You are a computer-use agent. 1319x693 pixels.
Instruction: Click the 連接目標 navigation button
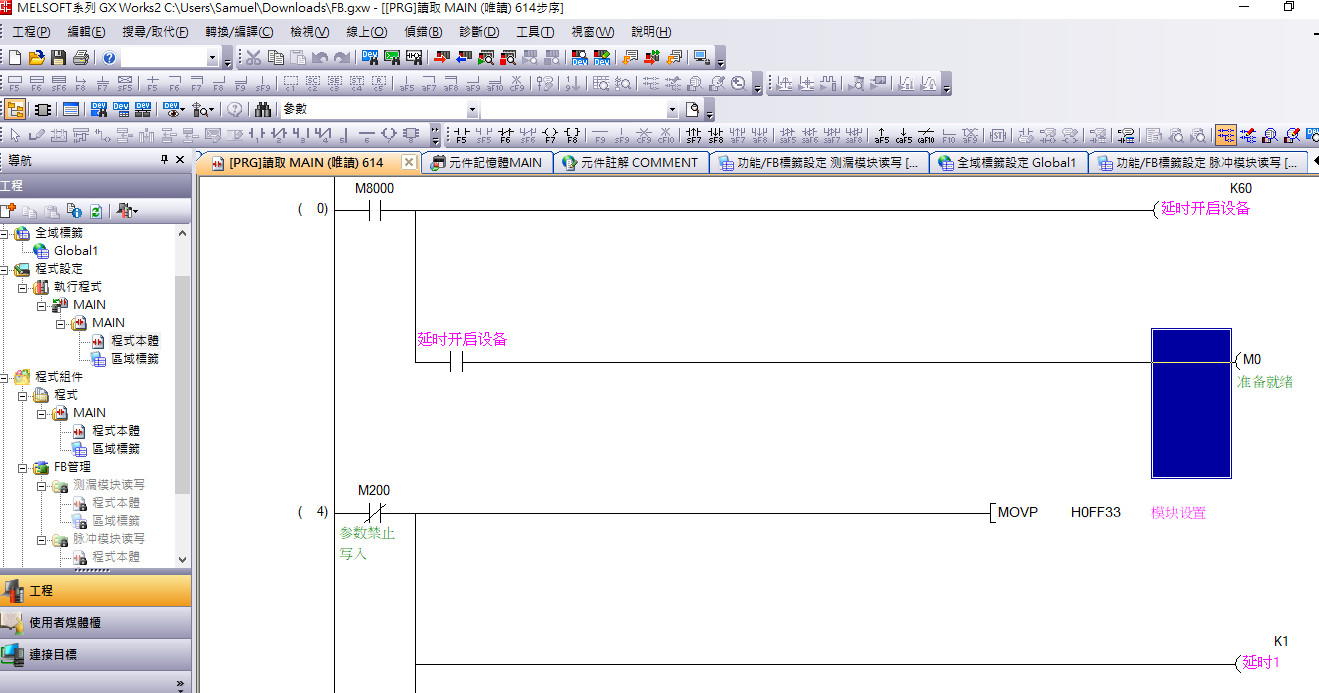[95, 655]
